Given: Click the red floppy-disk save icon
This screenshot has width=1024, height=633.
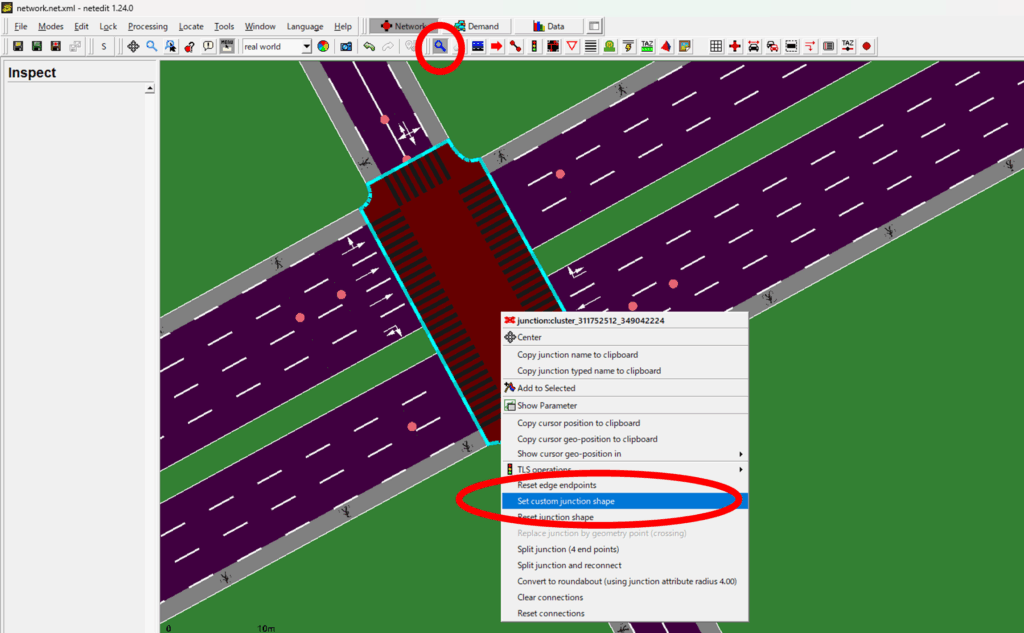Looking at the screenshot, I should [56, 46].
